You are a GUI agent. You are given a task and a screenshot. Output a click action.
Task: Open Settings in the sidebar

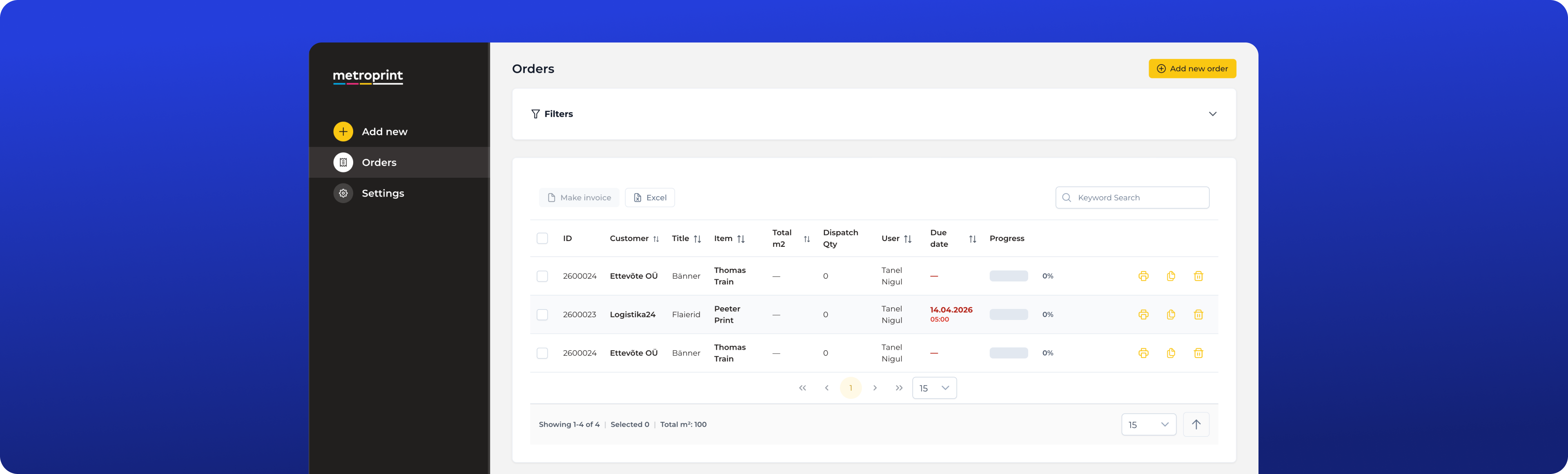click(x=382, y=193)
